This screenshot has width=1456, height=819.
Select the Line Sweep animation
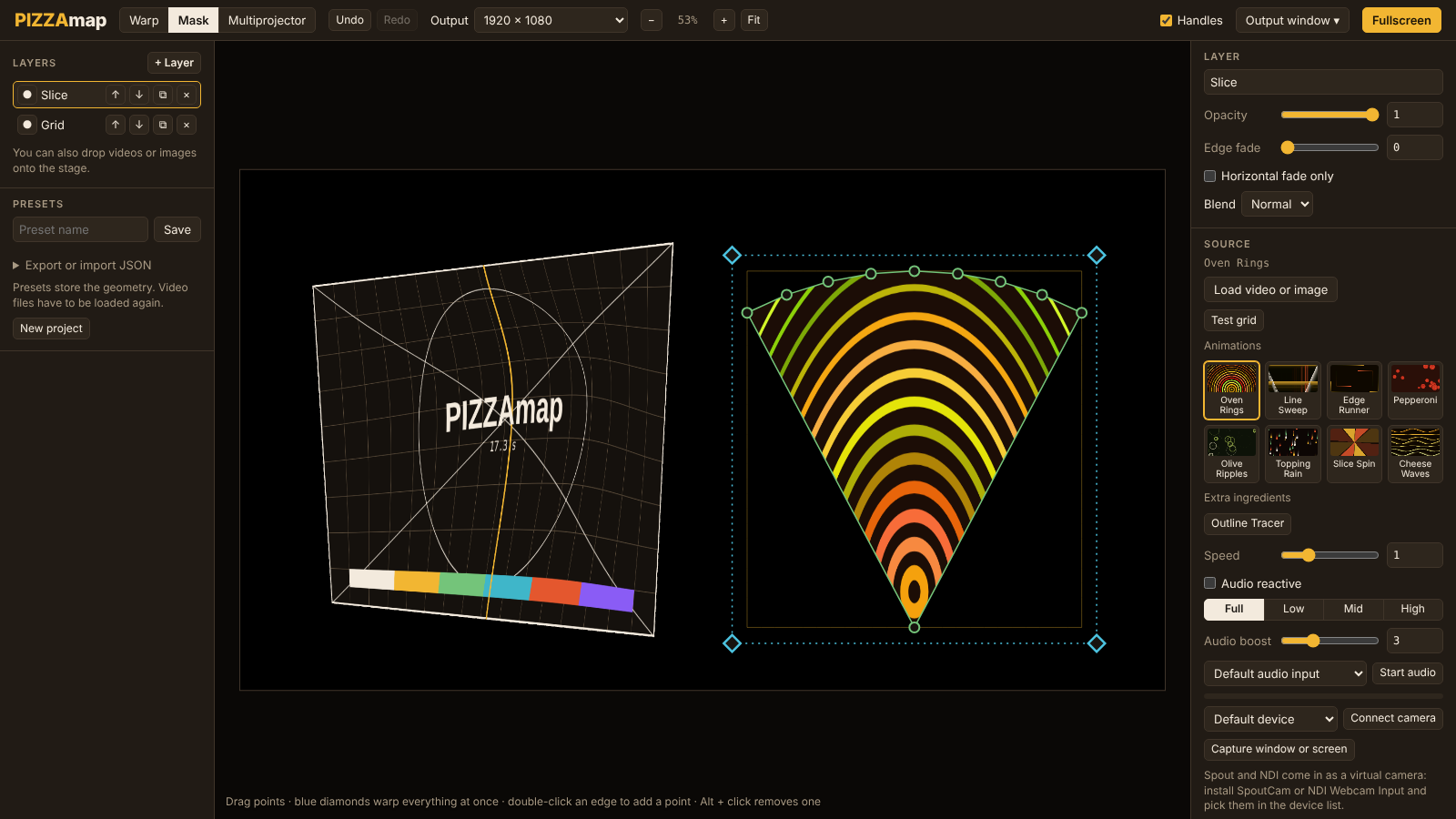click(x=1293, y=390)
